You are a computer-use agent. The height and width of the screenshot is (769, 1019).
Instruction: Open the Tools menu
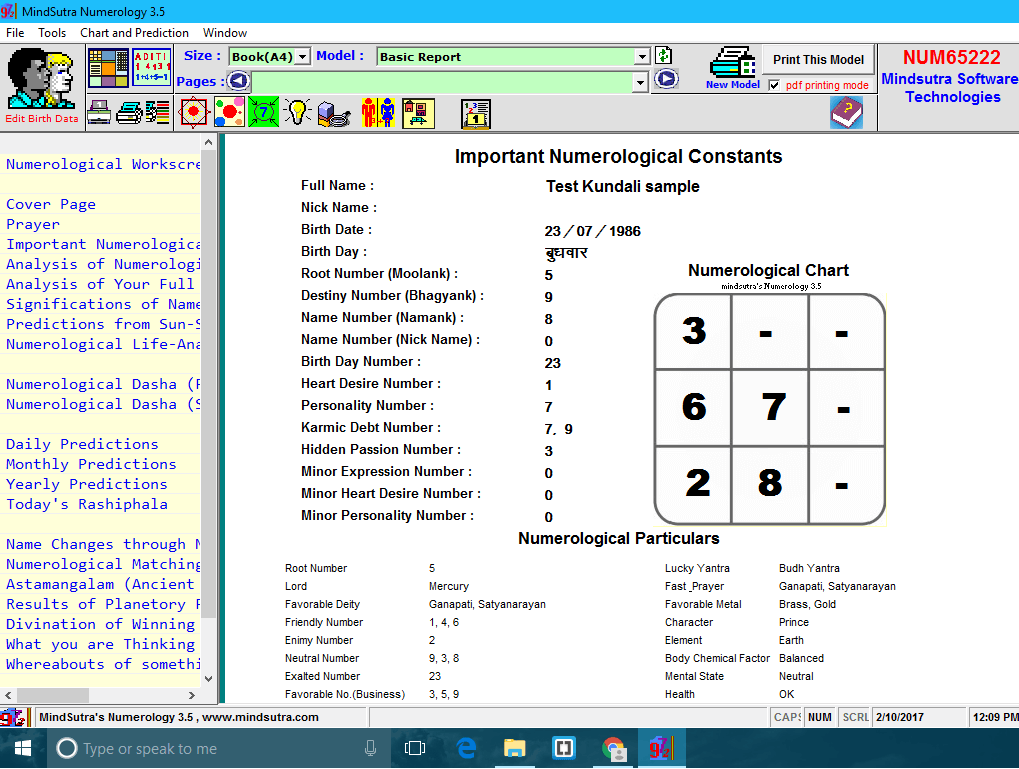tap(52, 33)
